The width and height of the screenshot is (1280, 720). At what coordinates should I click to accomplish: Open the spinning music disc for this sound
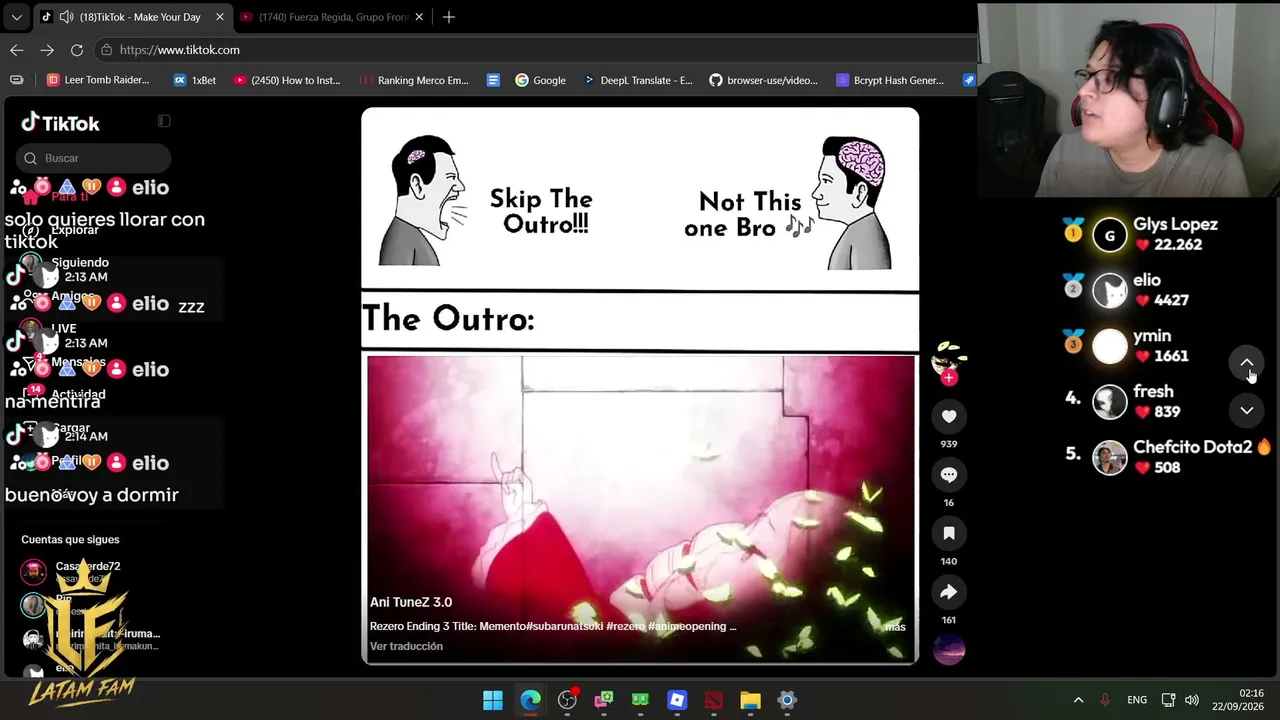pyautogui.click(x=949, y=650)
